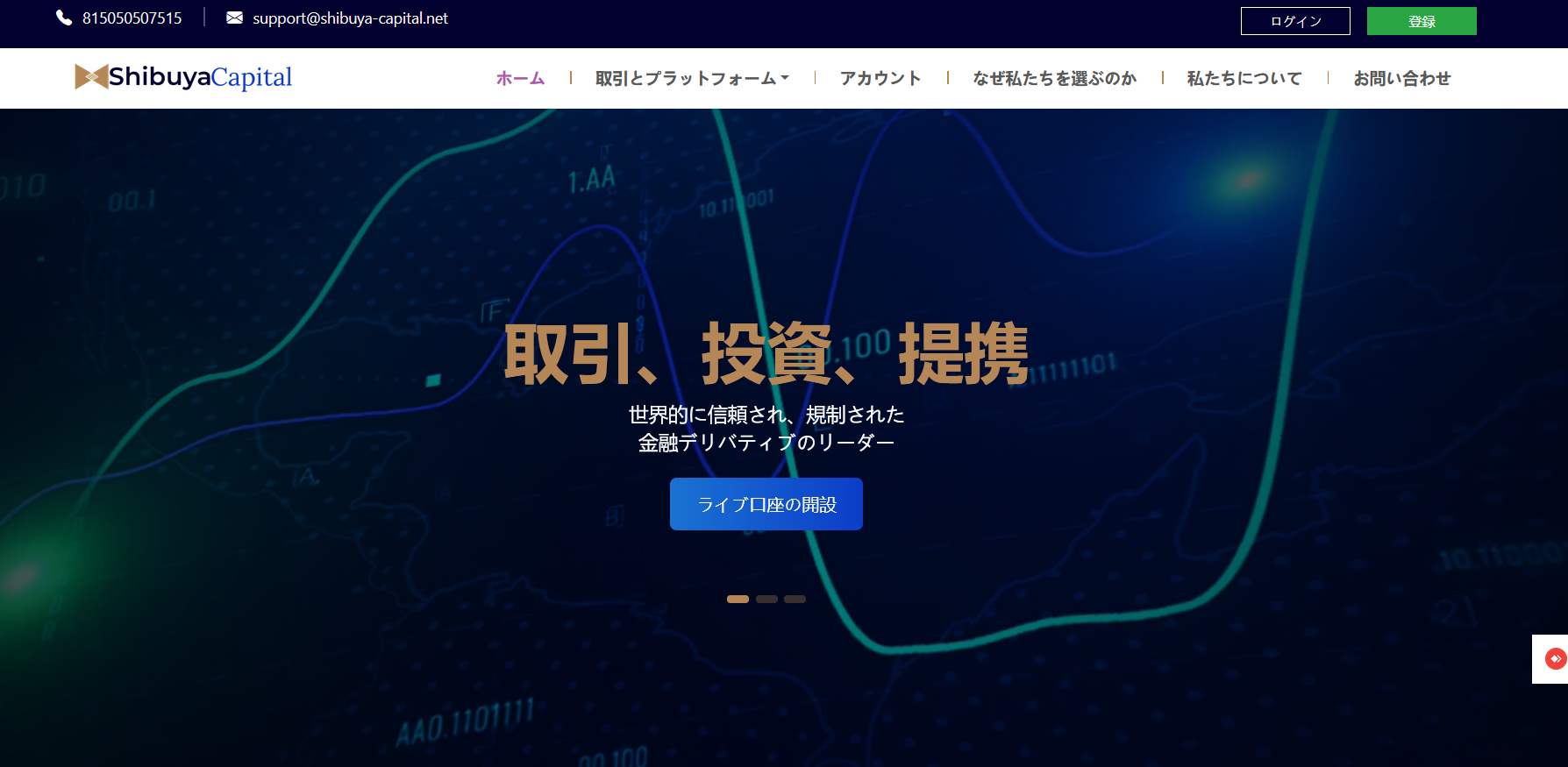This screenshot has height=767, width=1568.
Task: Click the ログイン login button
Action: (x=1295, y=21)
